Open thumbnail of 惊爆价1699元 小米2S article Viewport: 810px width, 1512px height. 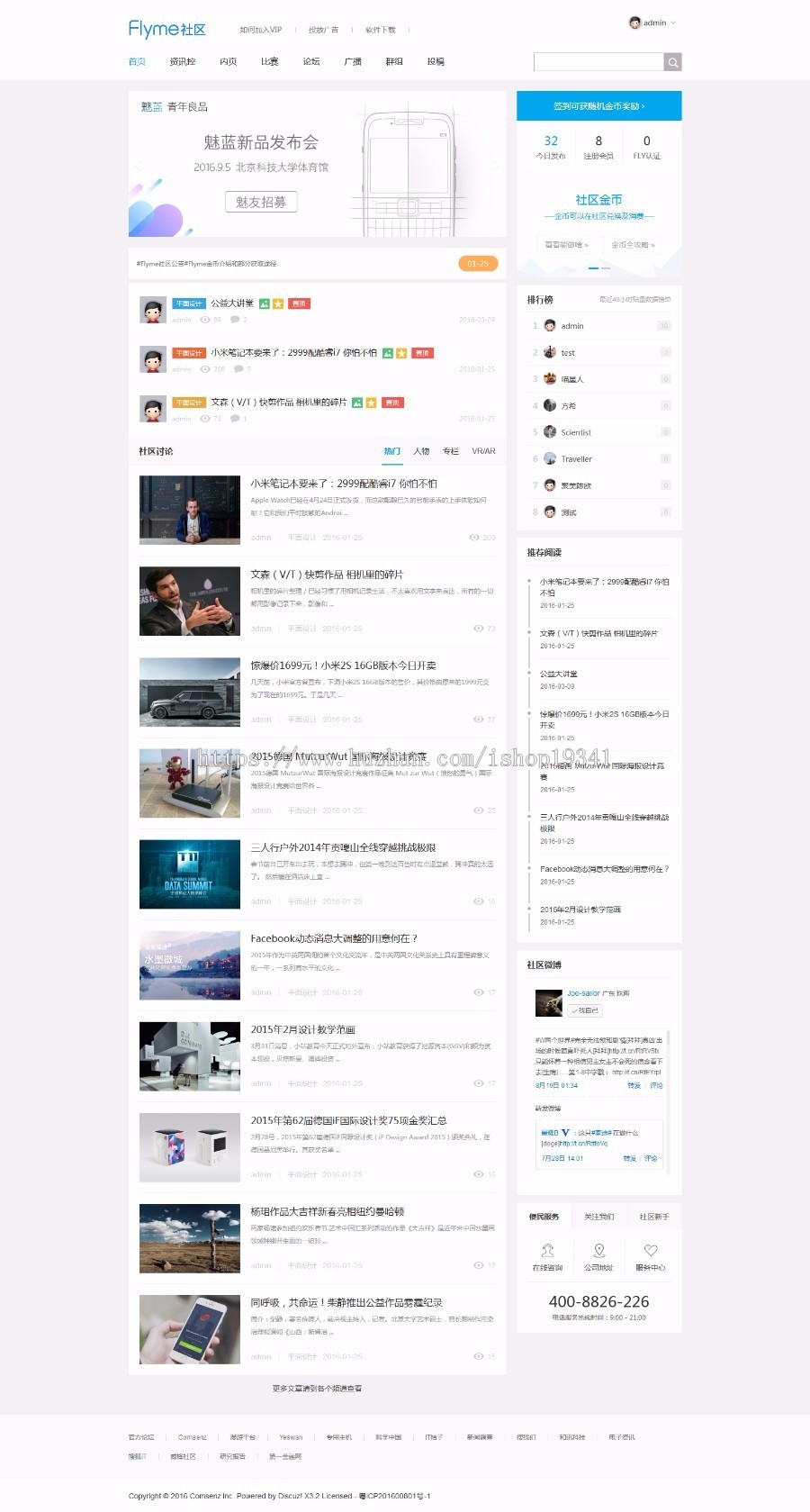190,692
